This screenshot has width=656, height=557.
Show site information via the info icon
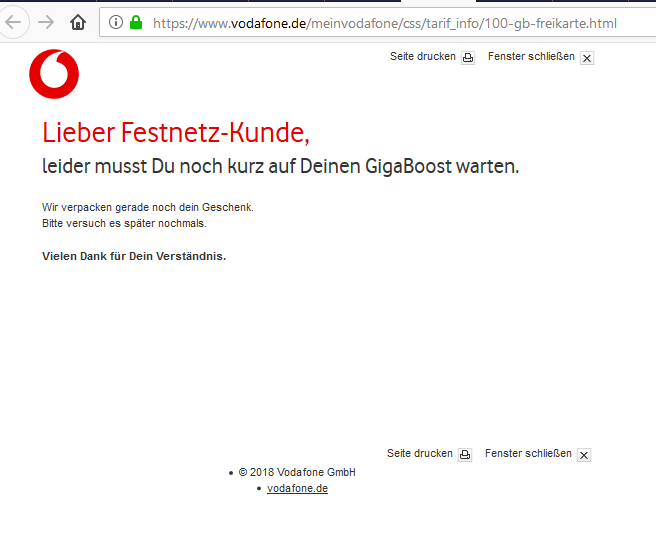[116, 22]
